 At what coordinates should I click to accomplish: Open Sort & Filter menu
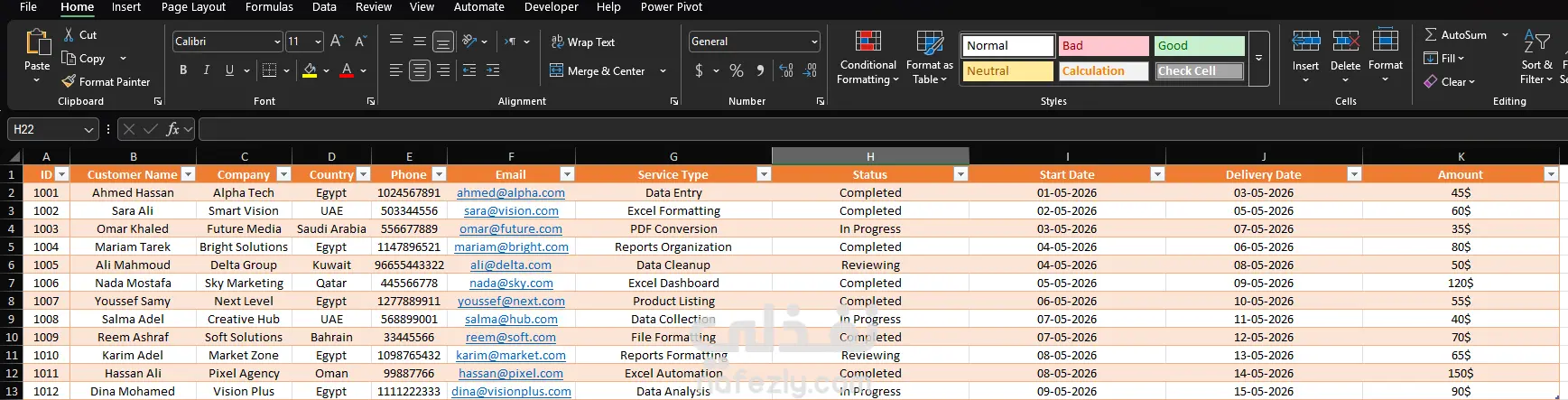tap(1536, 58)
